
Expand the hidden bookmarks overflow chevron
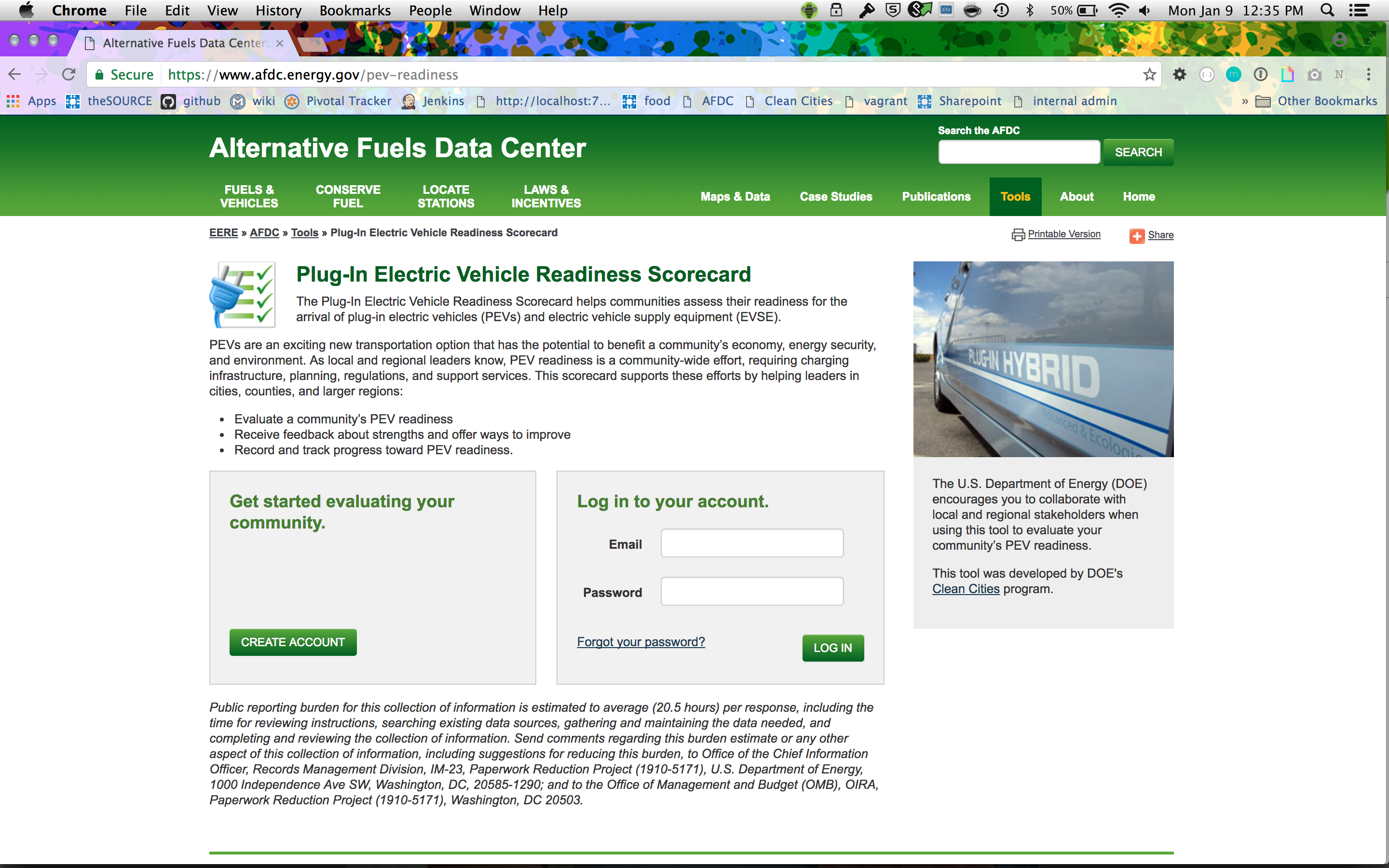[1244, 102]
